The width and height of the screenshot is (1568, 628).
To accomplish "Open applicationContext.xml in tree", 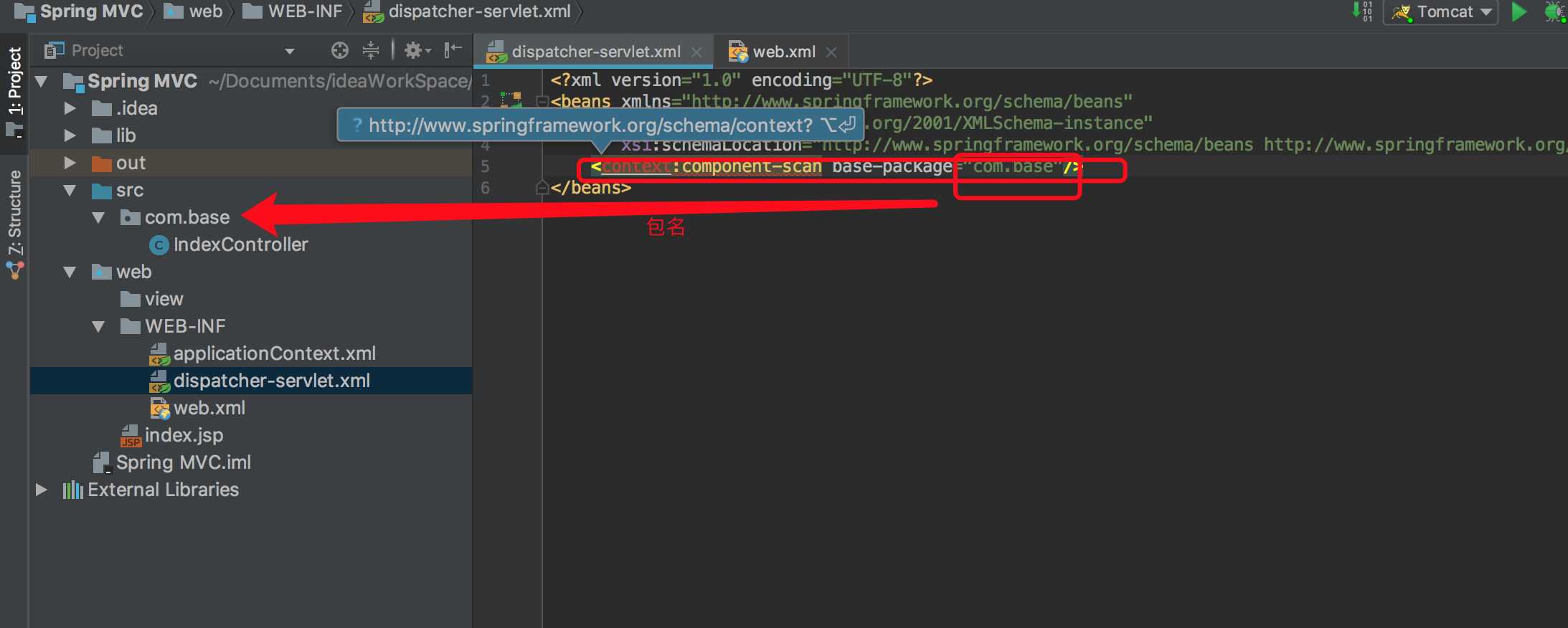I will [x=274, y=353].
